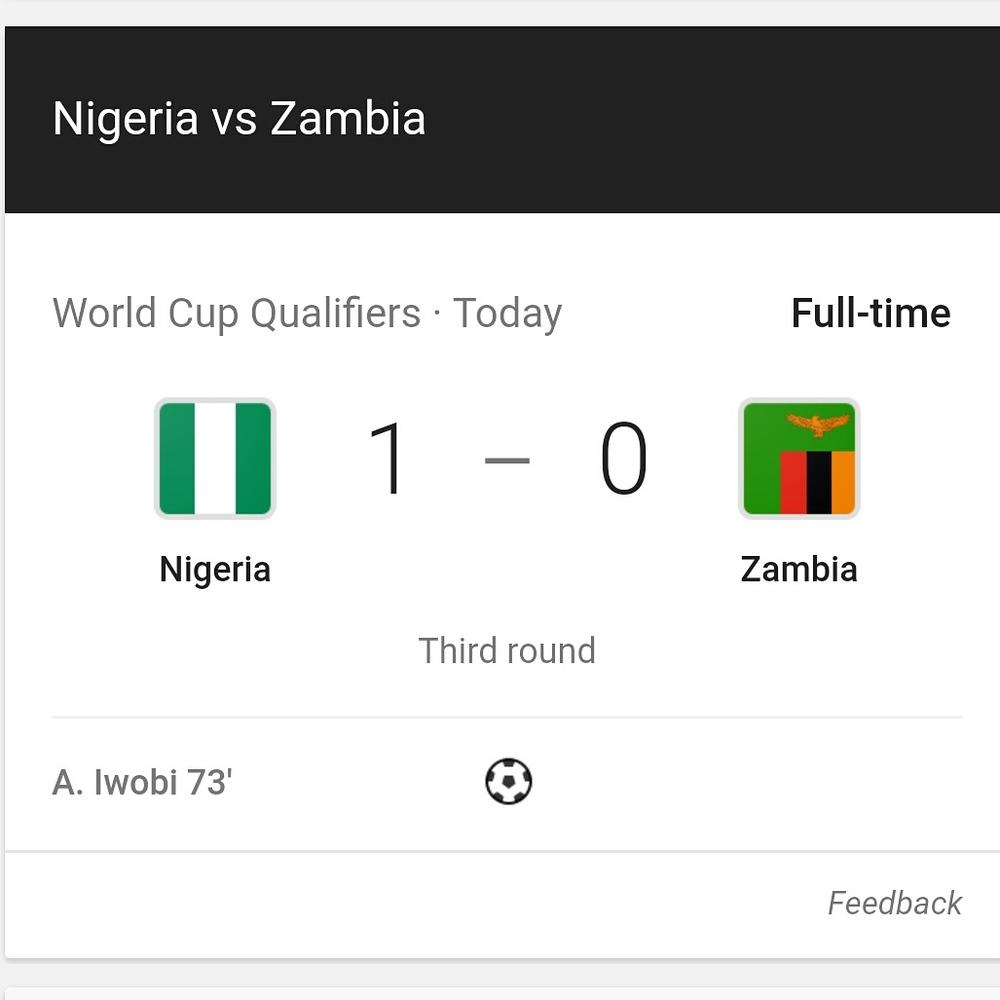Viewport: 1000px width, 1000px height.
Task: Select the Nigeria vs Zambia title
Action: [x=239, y=118]
